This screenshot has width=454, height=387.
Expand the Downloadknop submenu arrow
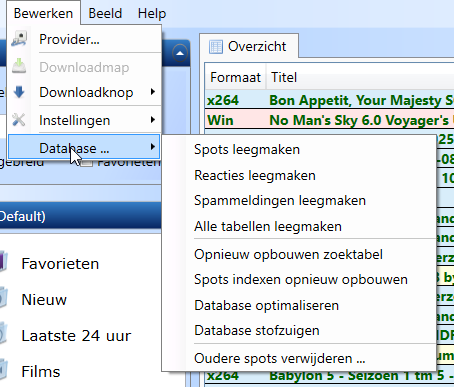click(153, 91)
